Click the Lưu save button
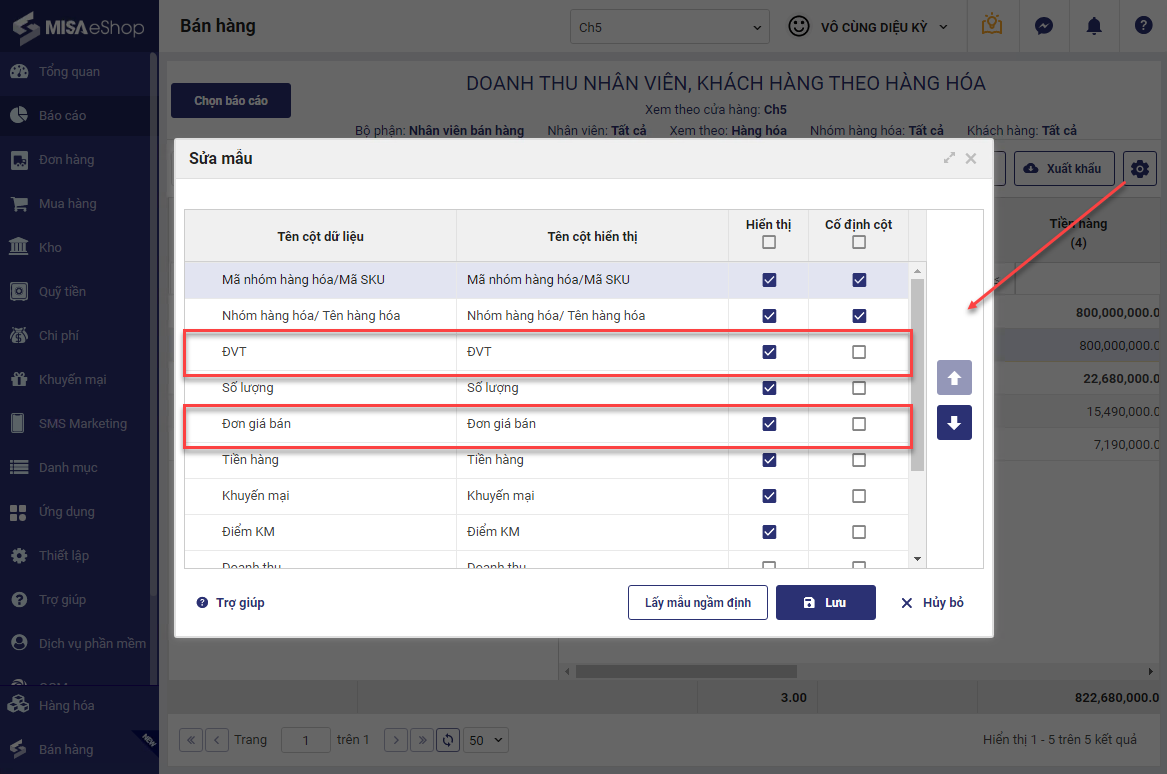Image resolution: width=1167 pixels, height=774 pixels. pos(825,603)
